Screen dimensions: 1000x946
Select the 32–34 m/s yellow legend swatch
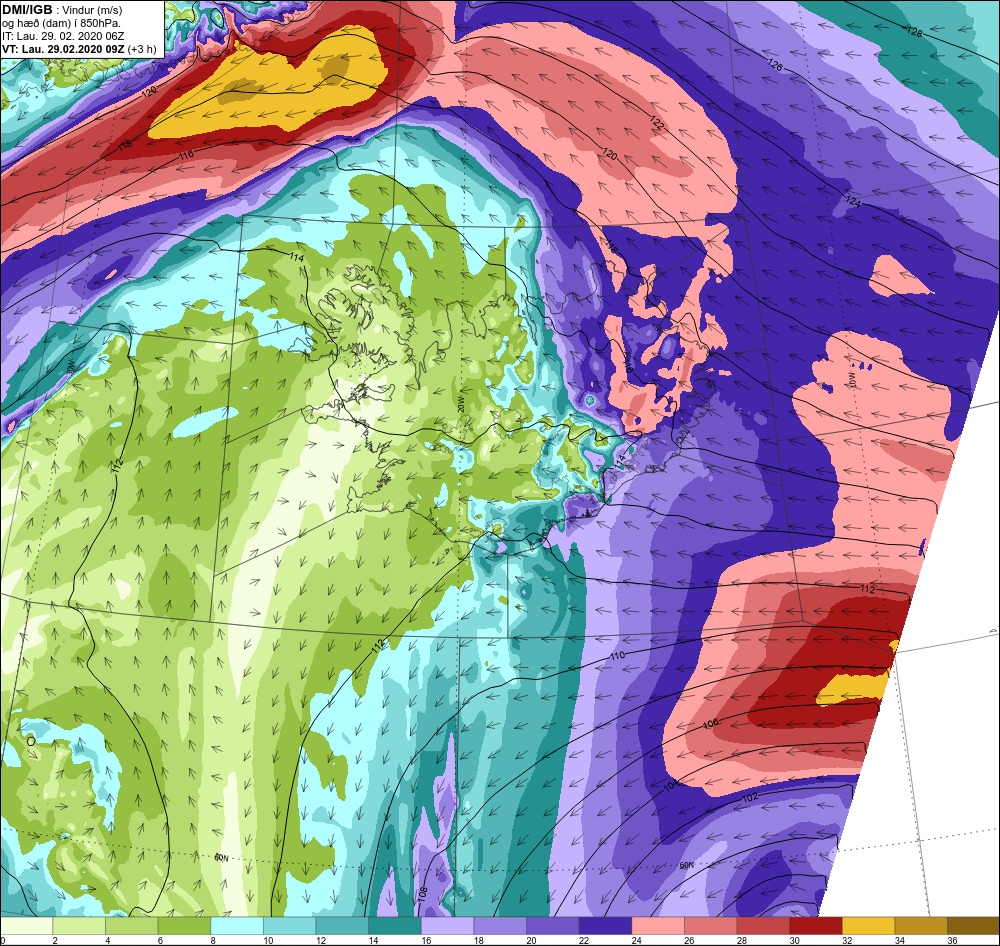coord(868,926)
